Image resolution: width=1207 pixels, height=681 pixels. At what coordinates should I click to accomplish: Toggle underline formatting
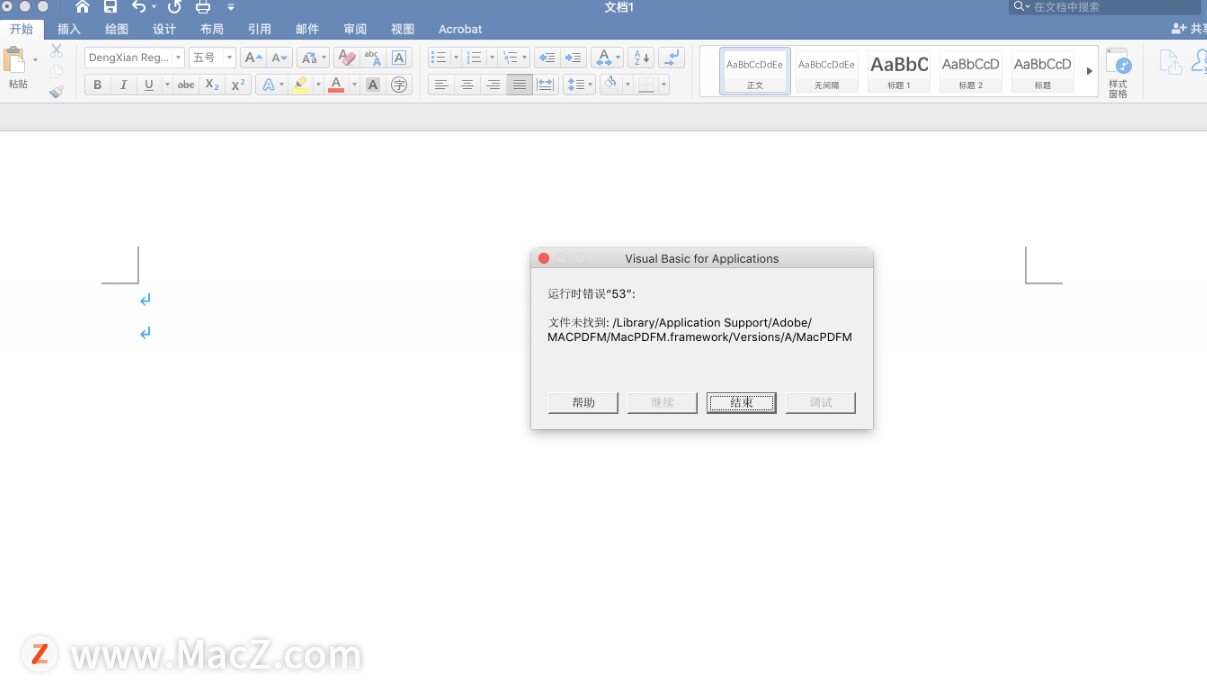[149, 85]
